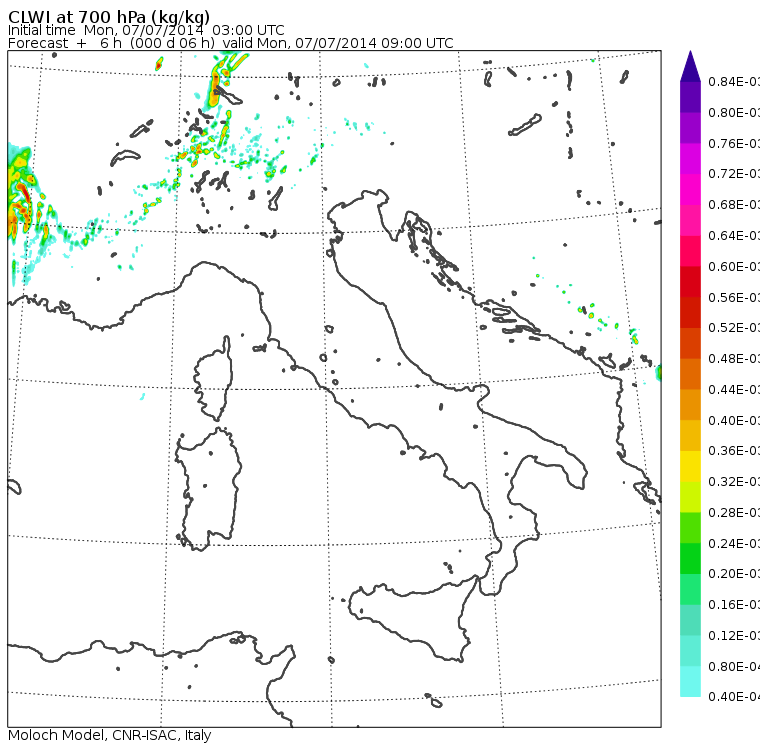Pick the violet swatch between 0.80E-03 and 0.84E-03

[690, 97]
